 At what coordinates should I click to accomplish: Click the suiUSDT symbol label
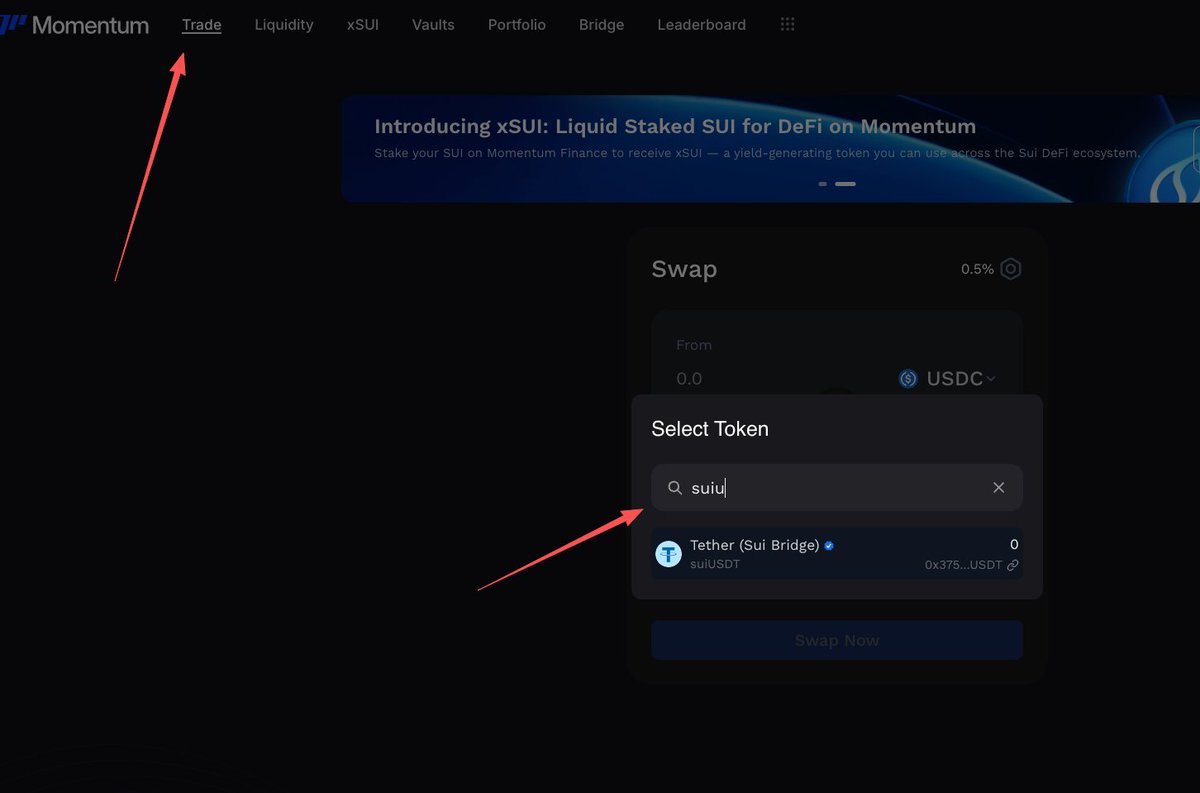pyautogui.click(x=715, y=564)
